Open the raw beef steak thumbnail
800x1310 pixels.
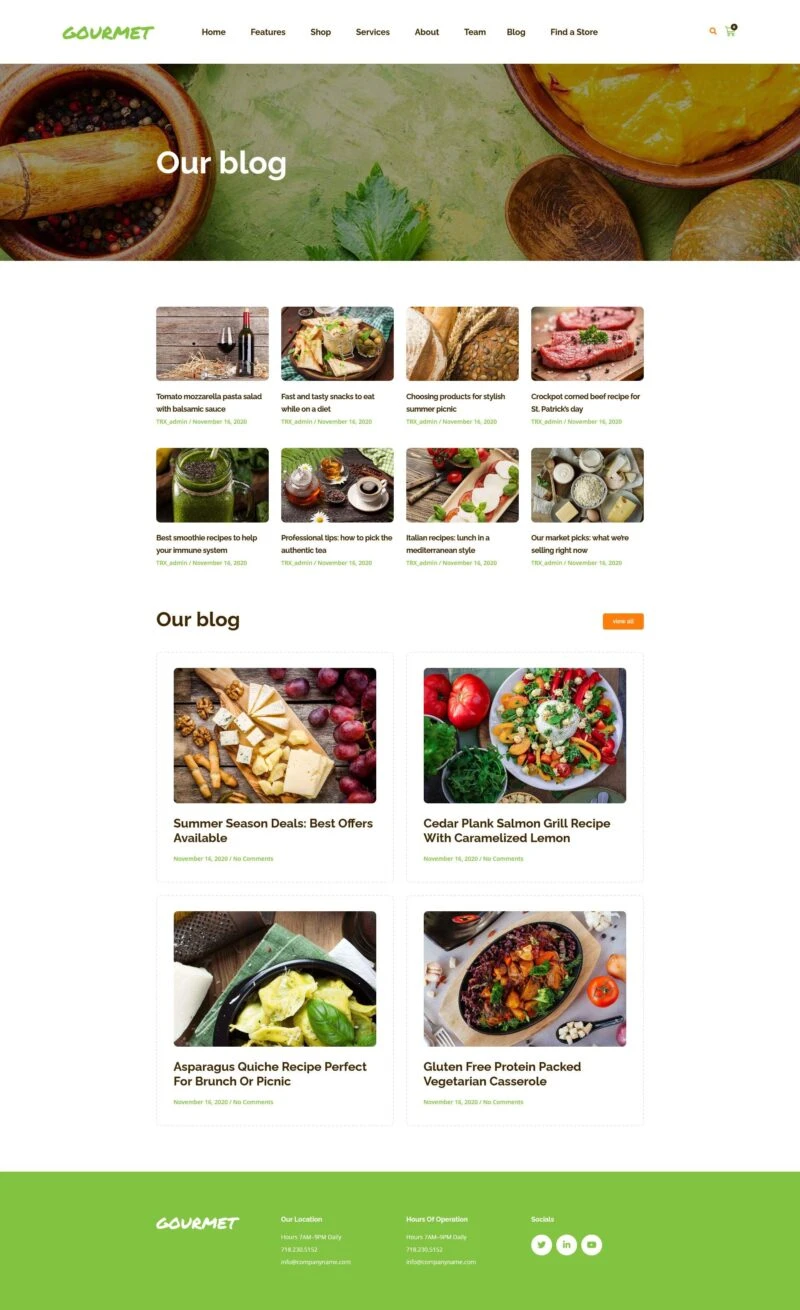[x=587, y=344]
